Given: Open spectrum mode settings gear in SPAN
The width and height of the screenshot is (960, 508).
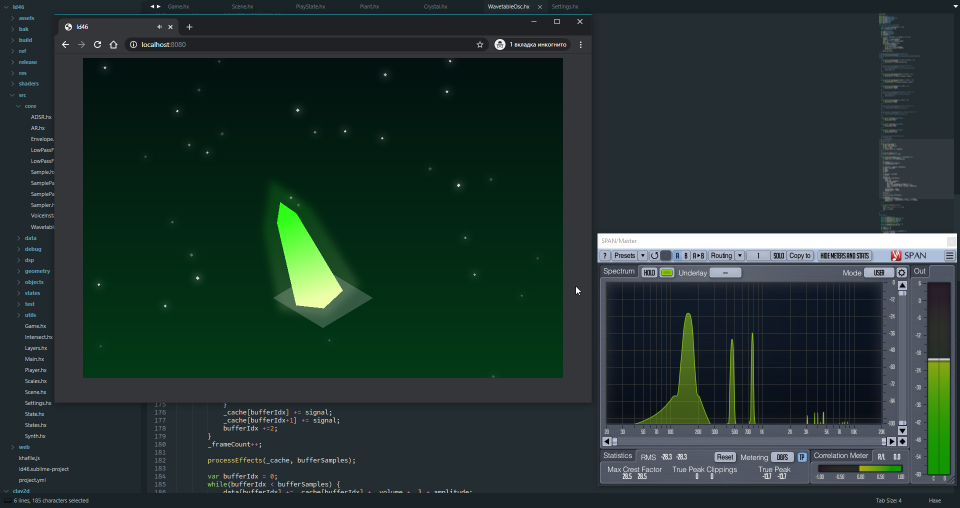Looking at the screenshot, I should click(902, 272).
